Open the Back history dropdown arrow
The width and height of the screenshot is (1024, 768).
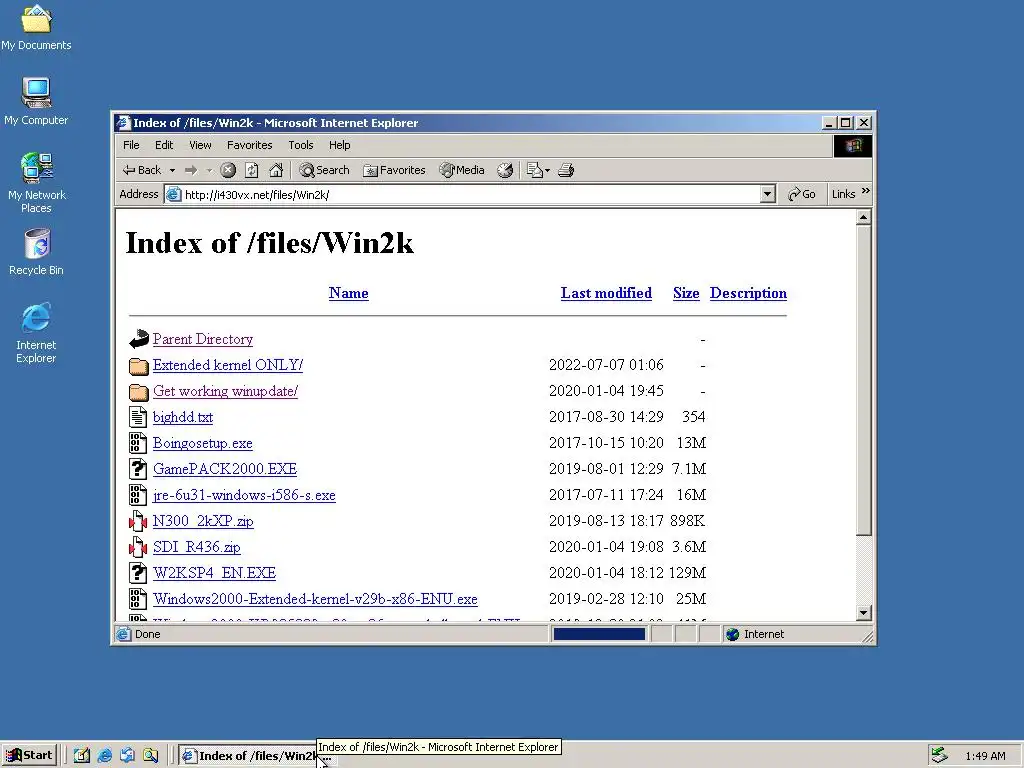pyautogui.click(x=172, y=170)
